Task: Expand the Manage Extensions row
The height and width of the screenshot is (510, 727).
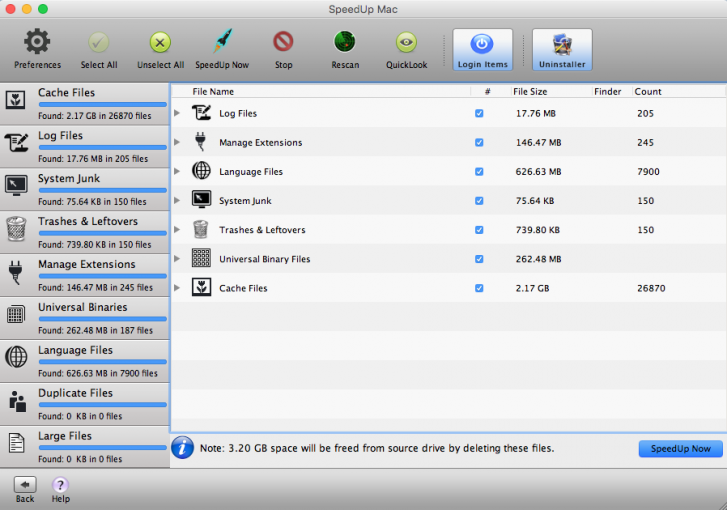Action: (x=178, y=142)
